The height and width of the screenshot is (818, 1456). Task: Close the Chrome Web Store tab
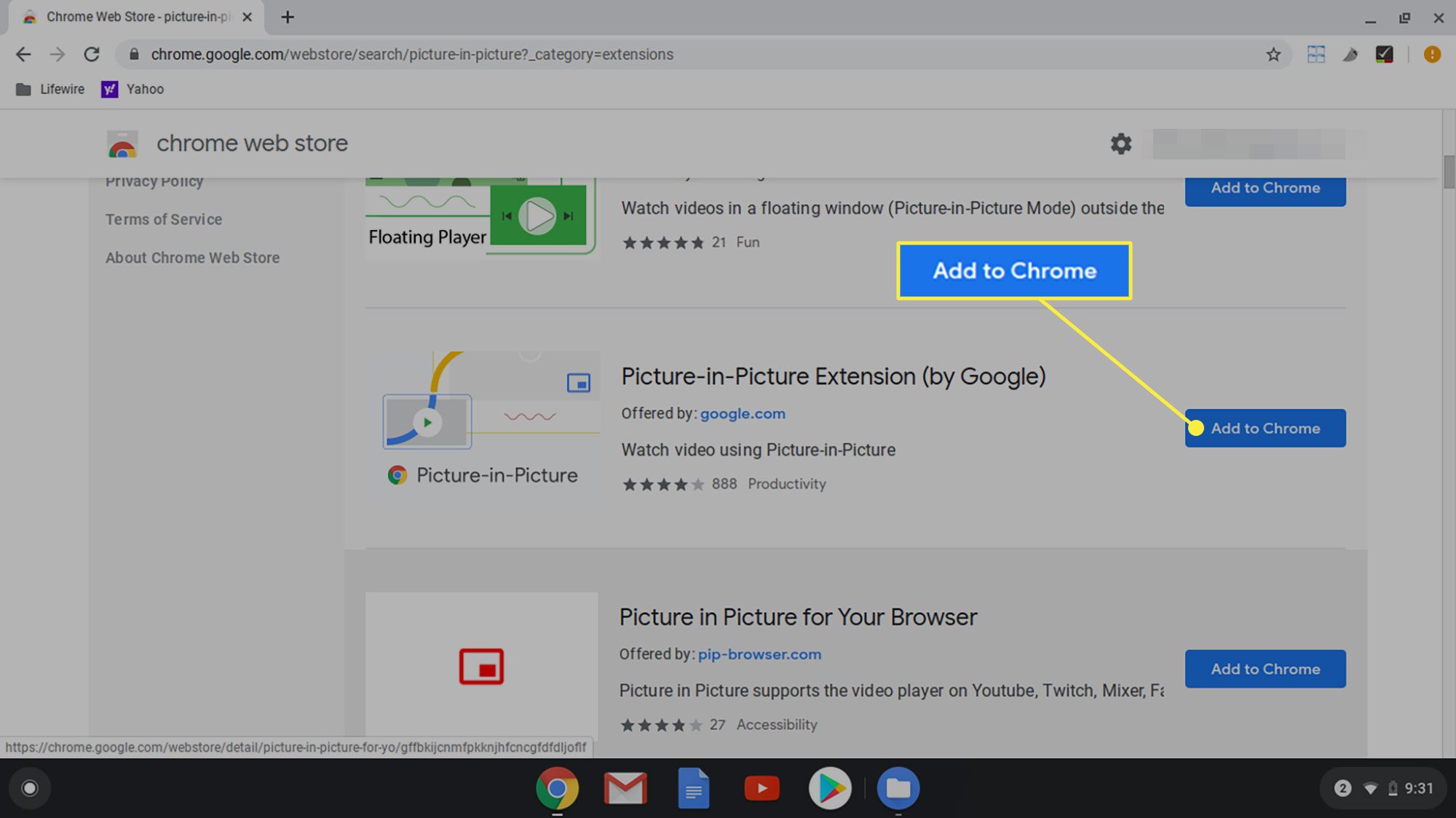point(248,17)
